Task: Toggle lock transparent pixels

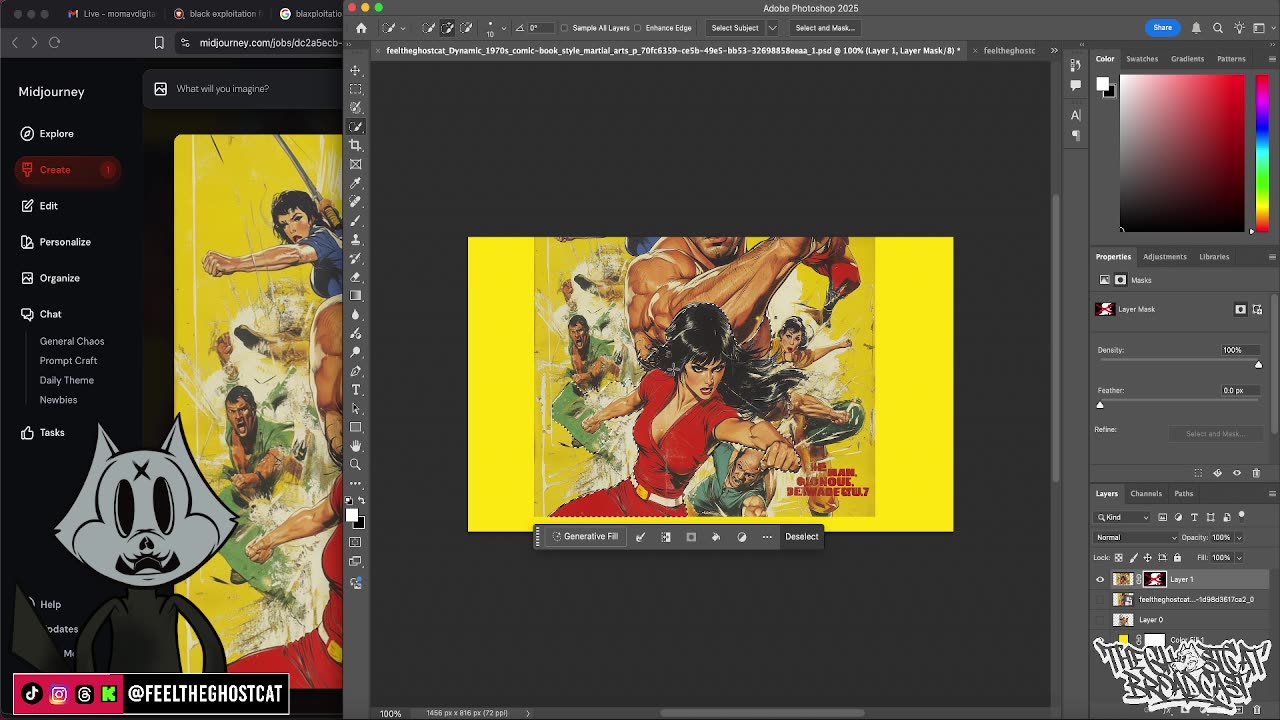Action: [x=1118, y=557]
